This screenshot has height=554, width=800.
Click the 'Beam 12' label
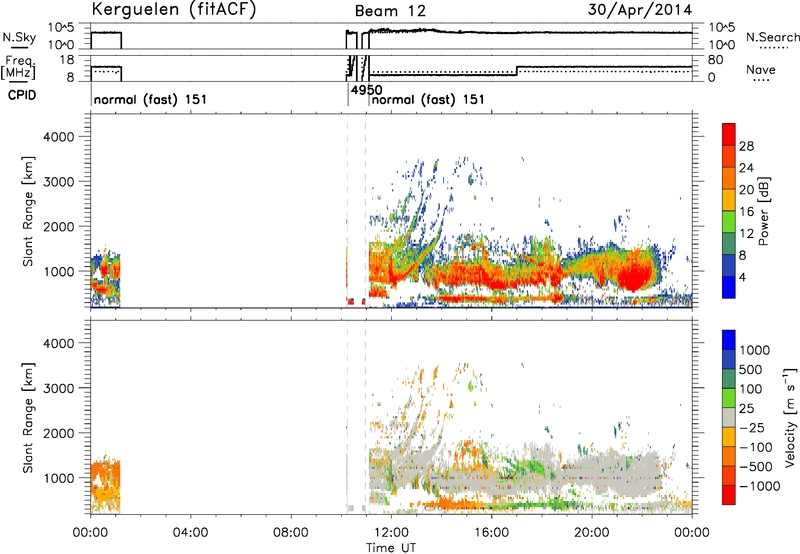click(x=390, y=11)
